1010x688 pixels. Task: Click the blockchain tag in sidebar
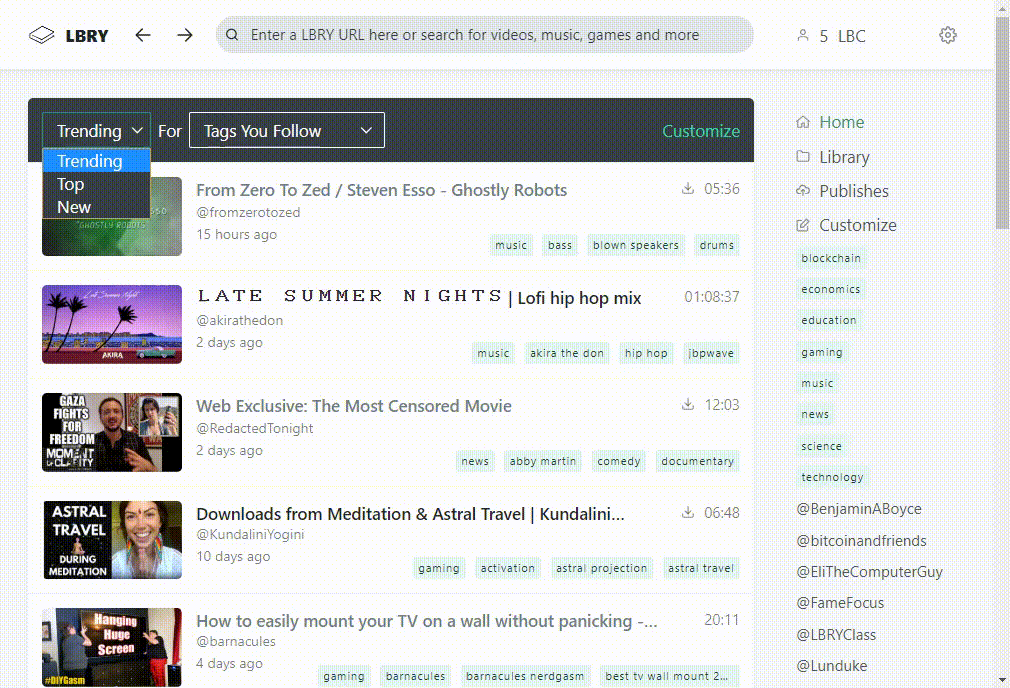click(x=831, y=258)
